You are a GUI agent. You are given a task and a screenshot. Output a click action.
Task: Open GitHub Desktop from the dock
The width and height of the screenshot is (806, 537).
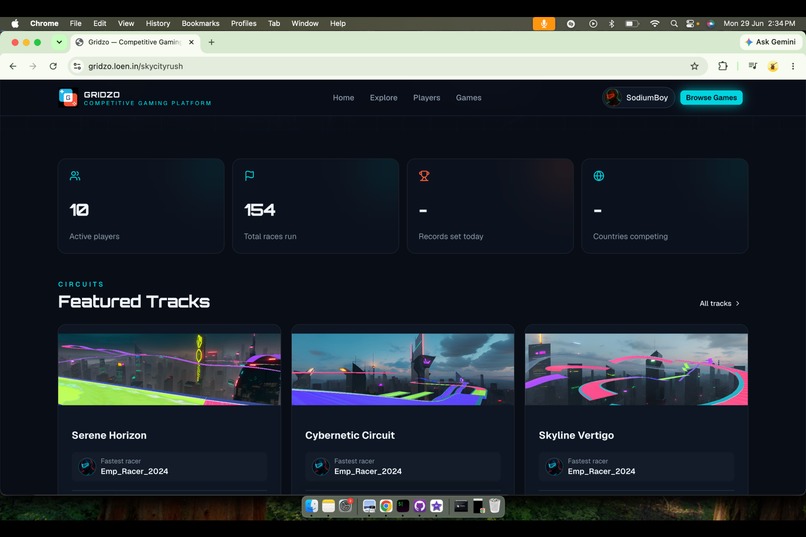(x=419, y=506)
